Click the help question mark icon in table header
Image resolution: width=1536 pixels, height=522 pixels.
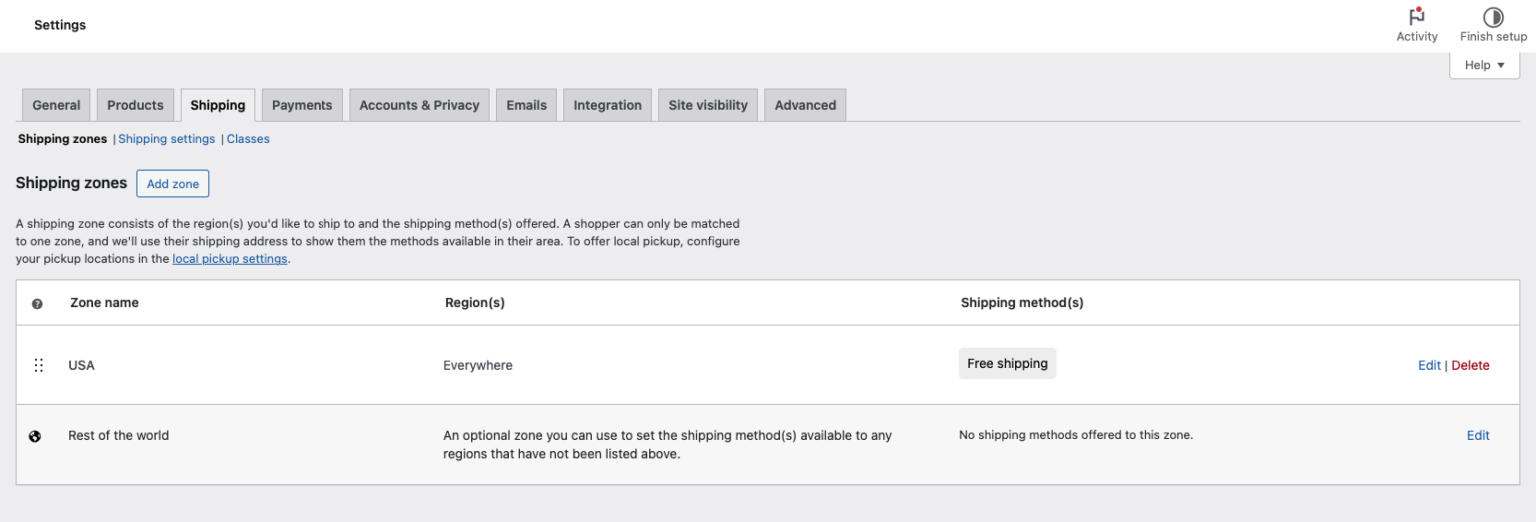37,304
